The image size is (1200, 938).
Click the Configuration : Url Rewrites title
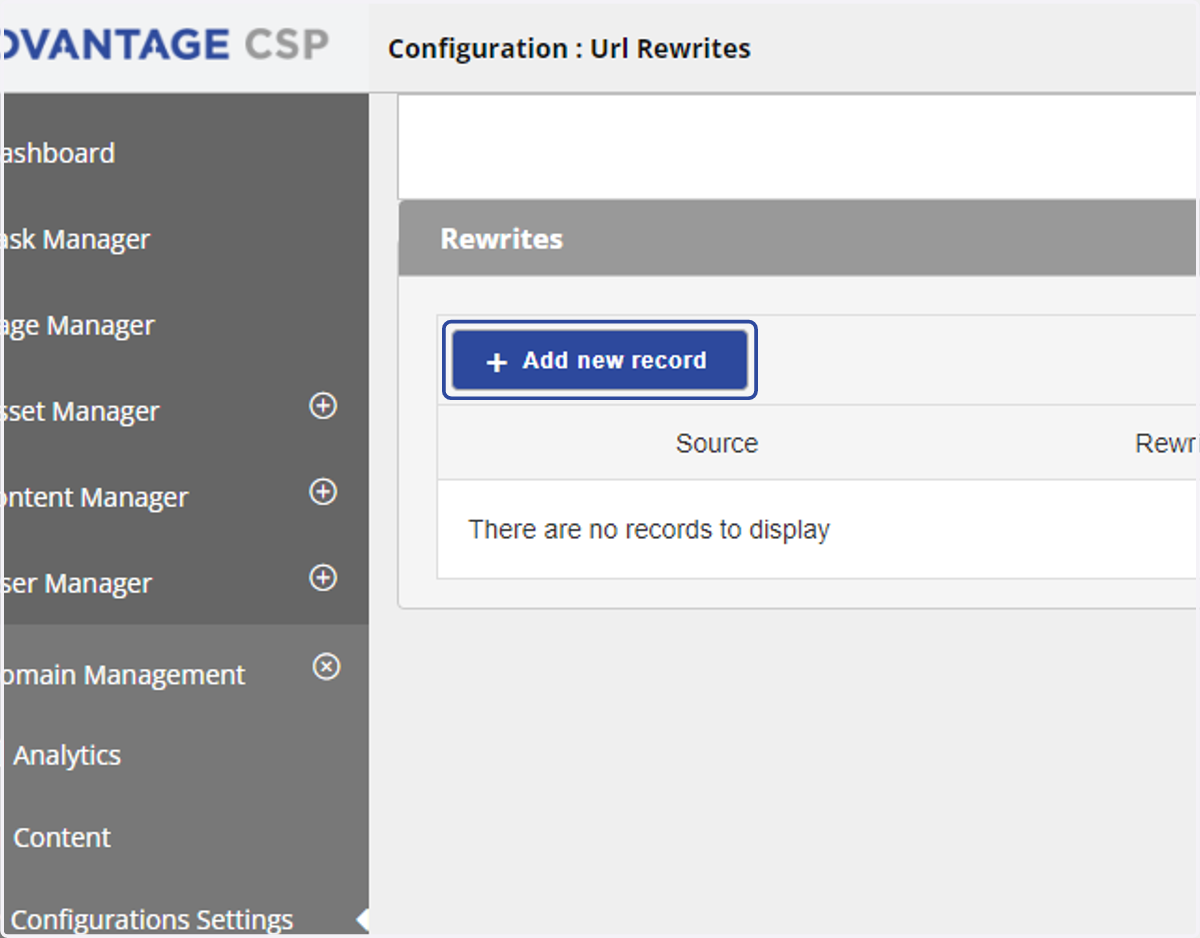click(569, 48)
